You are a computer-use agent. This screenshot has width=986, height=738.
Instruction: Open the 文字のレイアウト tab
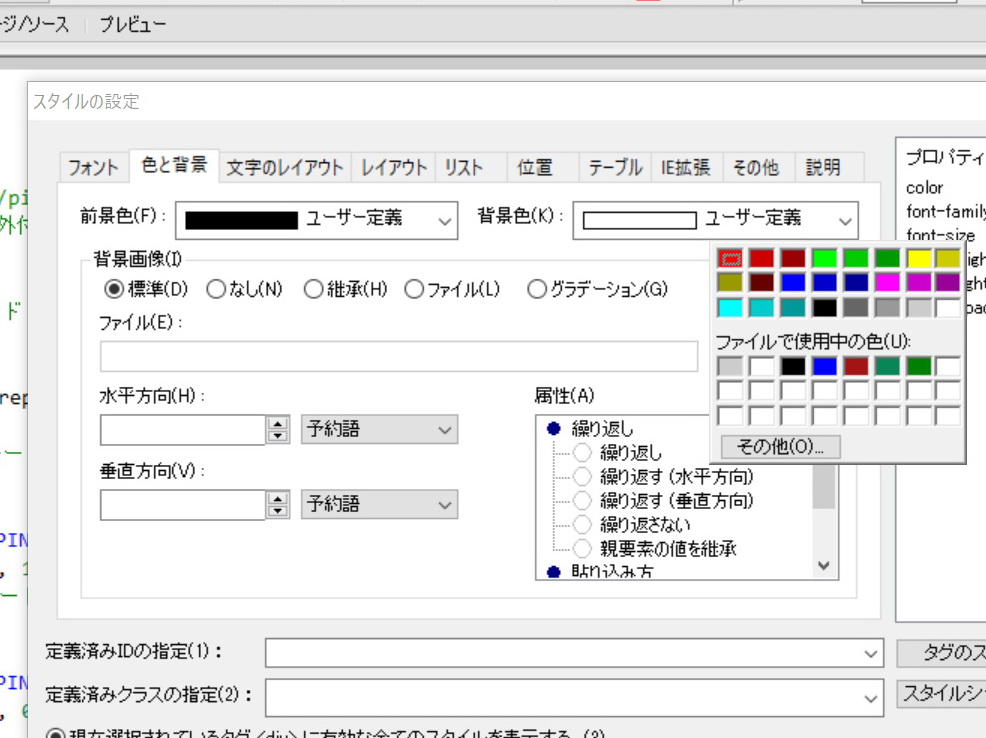(x=285, y=168)
